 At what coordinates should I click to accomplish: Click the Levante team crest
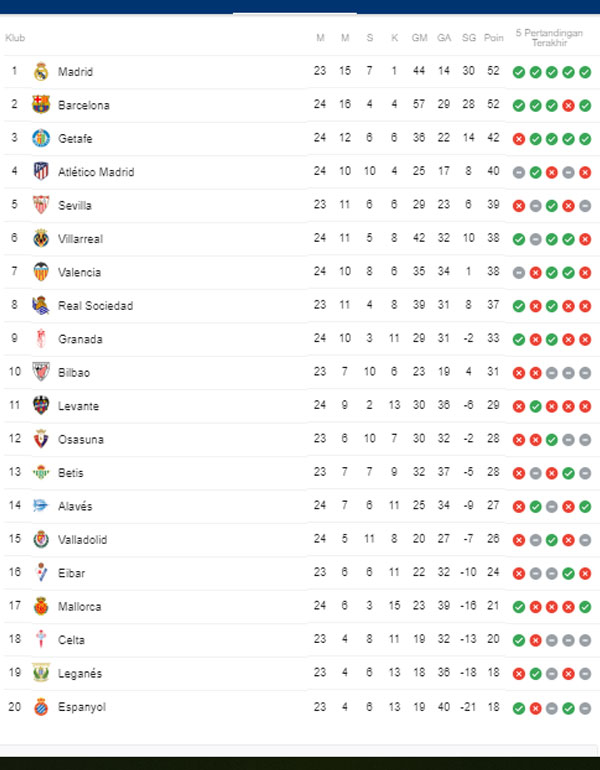[x=41, y=406]
